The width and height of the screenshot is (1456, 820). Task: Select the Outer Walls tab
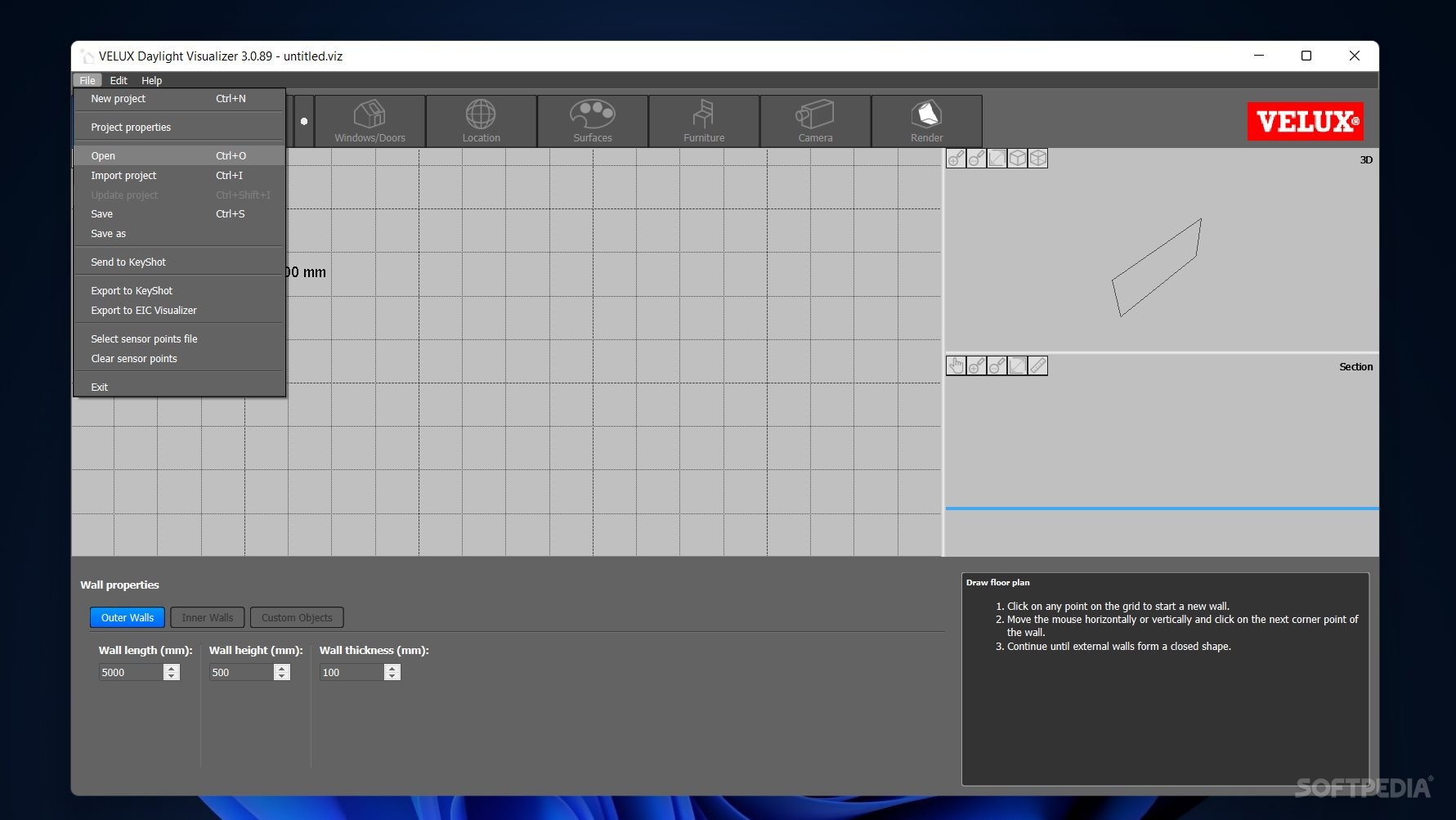tap(128, 617)
